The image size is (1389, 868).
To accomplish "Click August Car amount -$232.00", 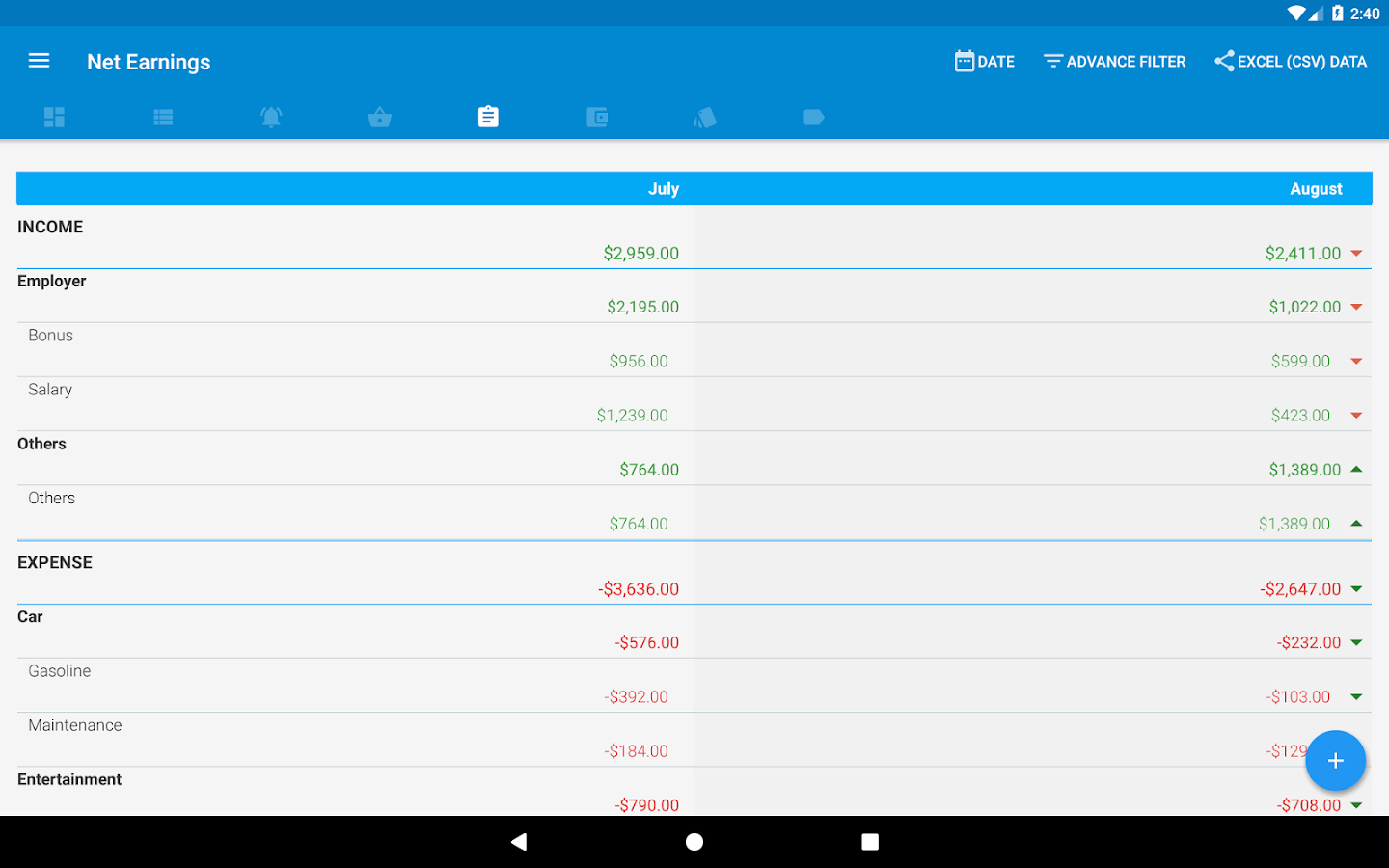I will click(x=1309, y=642).
